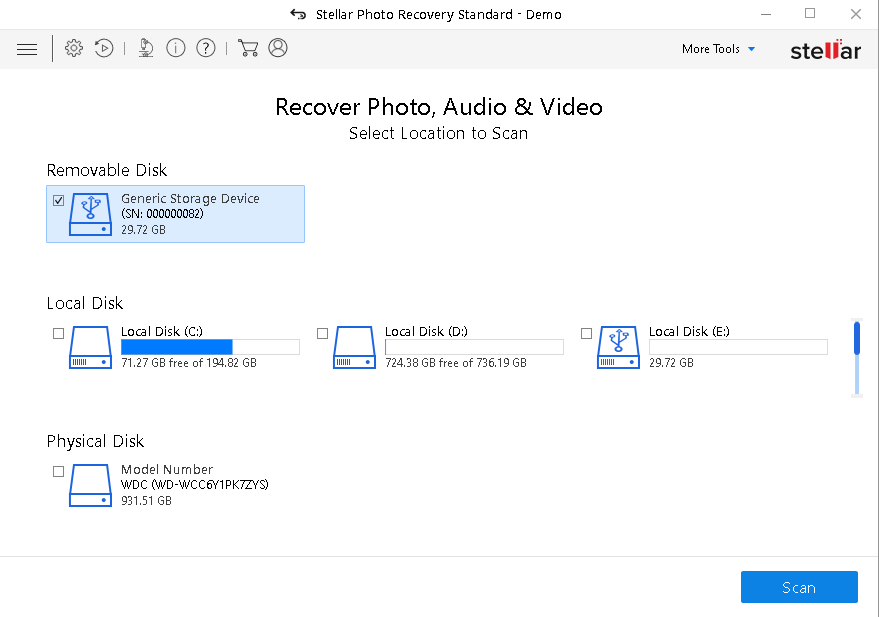This screenshot has width=879, height=617.
Task: Click the Local Disk (C:) label
Action: (x=162, y=331)
